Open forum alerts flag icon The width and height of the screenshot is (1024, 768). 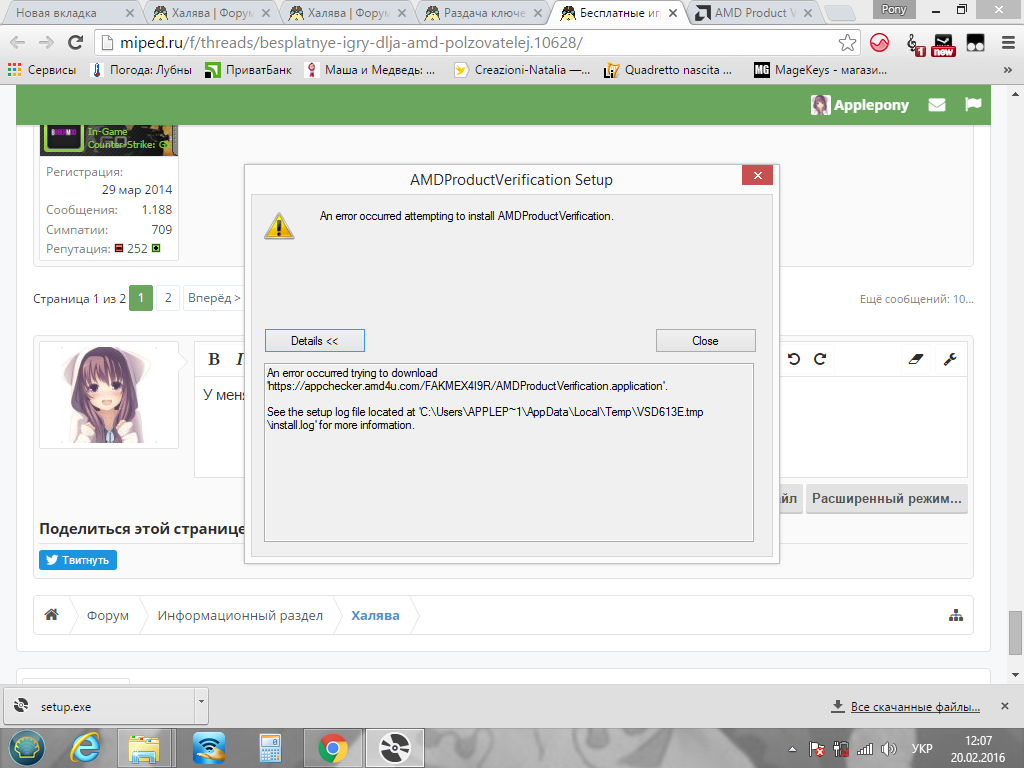pos(973,104)
